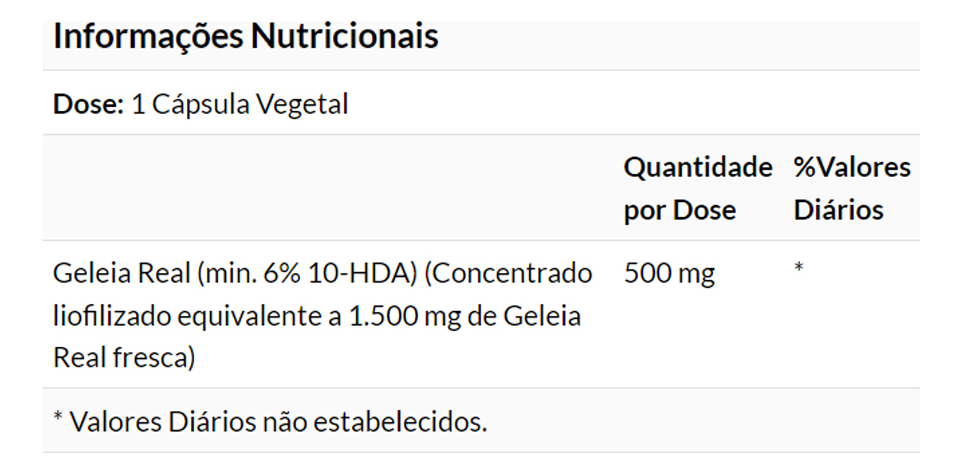963x474 pixels.
Task: Click the Quantidade por Dose column header
Action: point(697,188)
